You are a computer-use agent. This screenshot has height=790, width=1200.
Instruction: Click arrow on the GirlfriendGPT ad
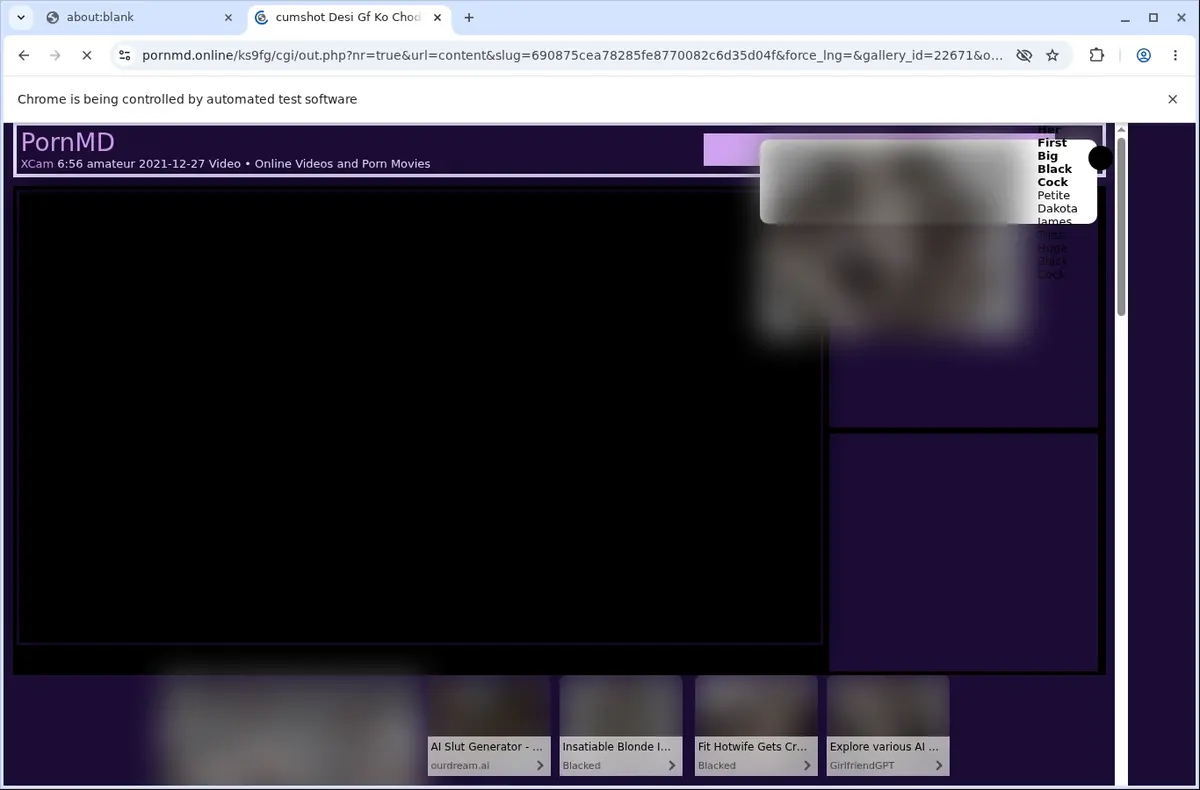pos(939,766)
